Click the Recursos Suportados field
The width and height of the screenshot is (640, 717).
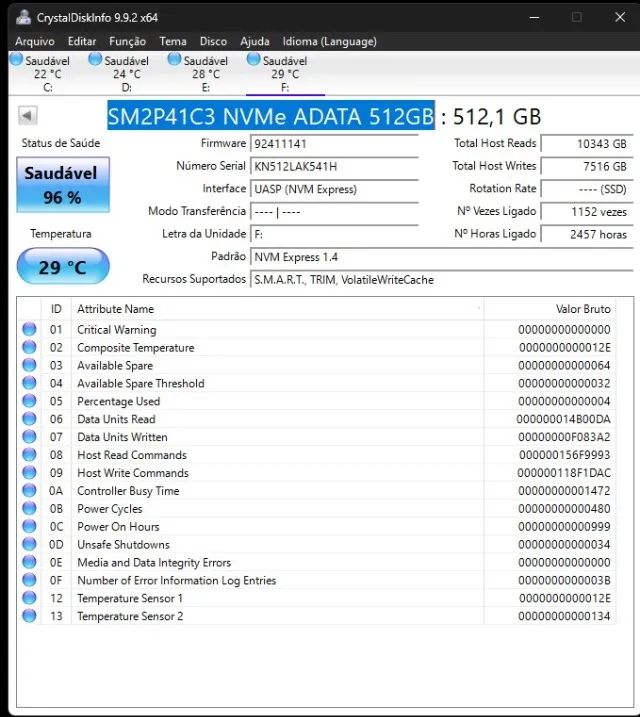441,279
